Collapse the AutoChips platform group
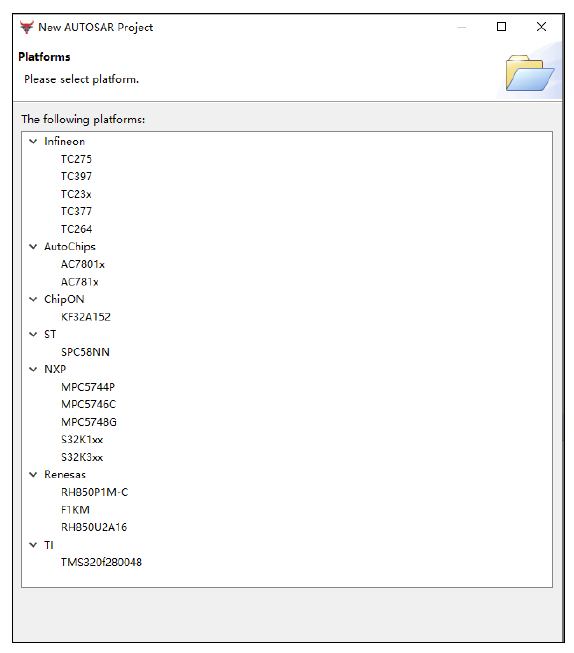This screenshot has height=653, width=574. [33, 247]
